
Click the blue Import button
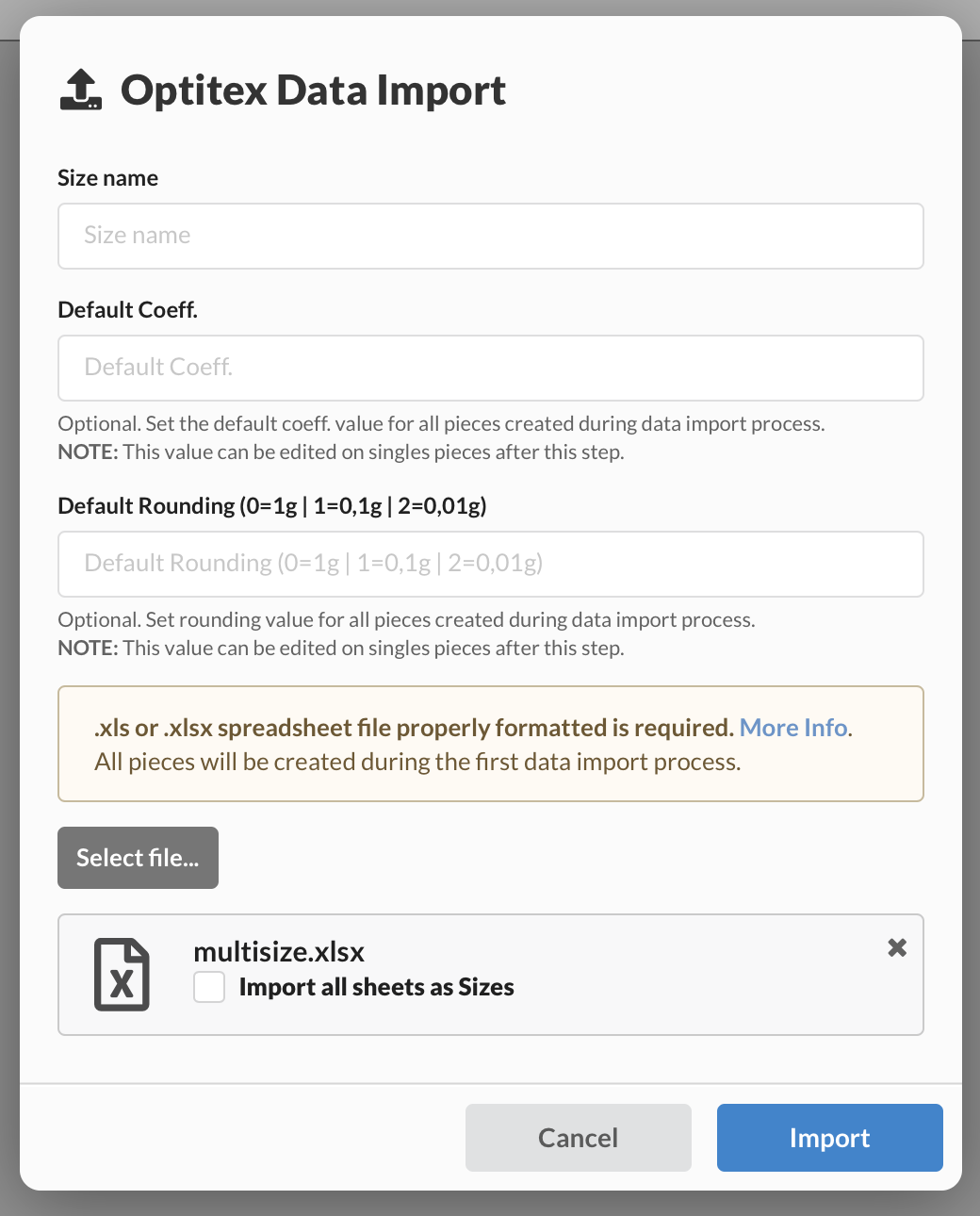tap(829, 1138)
